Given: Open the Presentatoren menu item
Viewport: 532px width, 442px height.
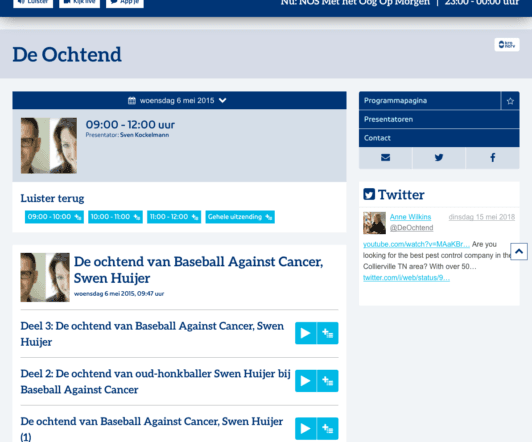Looking at the screenshot, I should point(439,119).
